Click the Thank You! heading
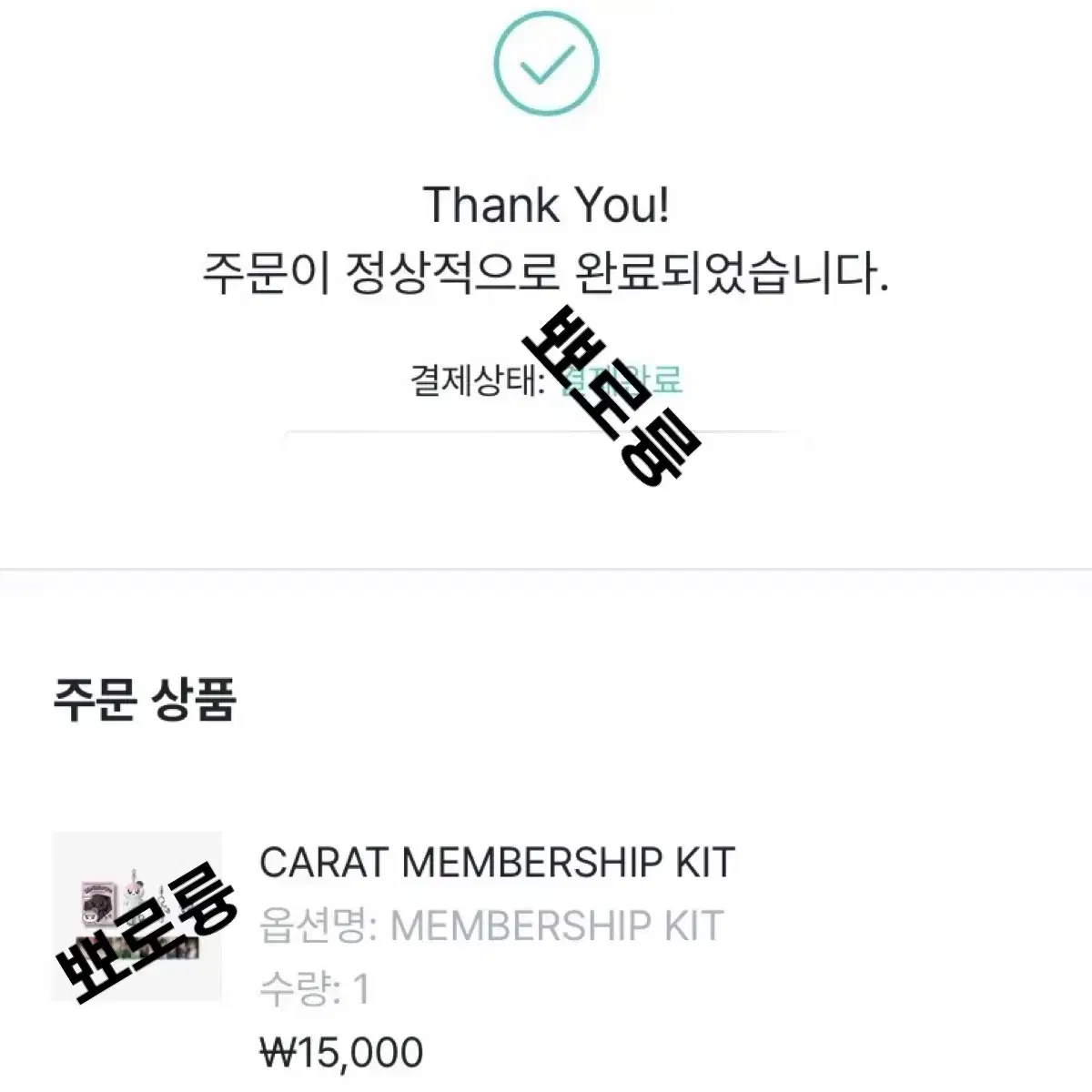1092x1092 pixels. pos(546,204)
